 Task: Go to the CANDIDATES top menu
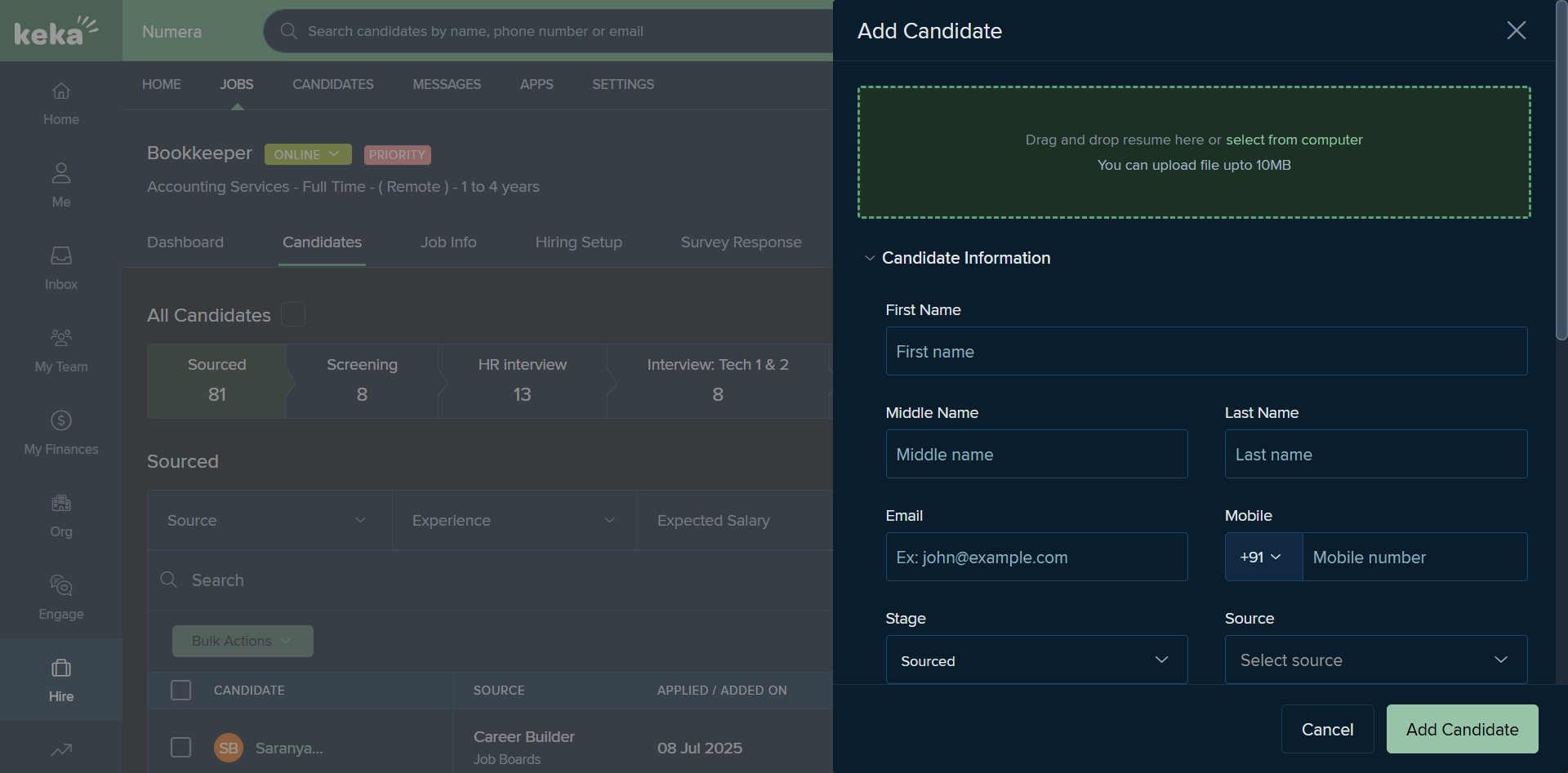[333, 84]
